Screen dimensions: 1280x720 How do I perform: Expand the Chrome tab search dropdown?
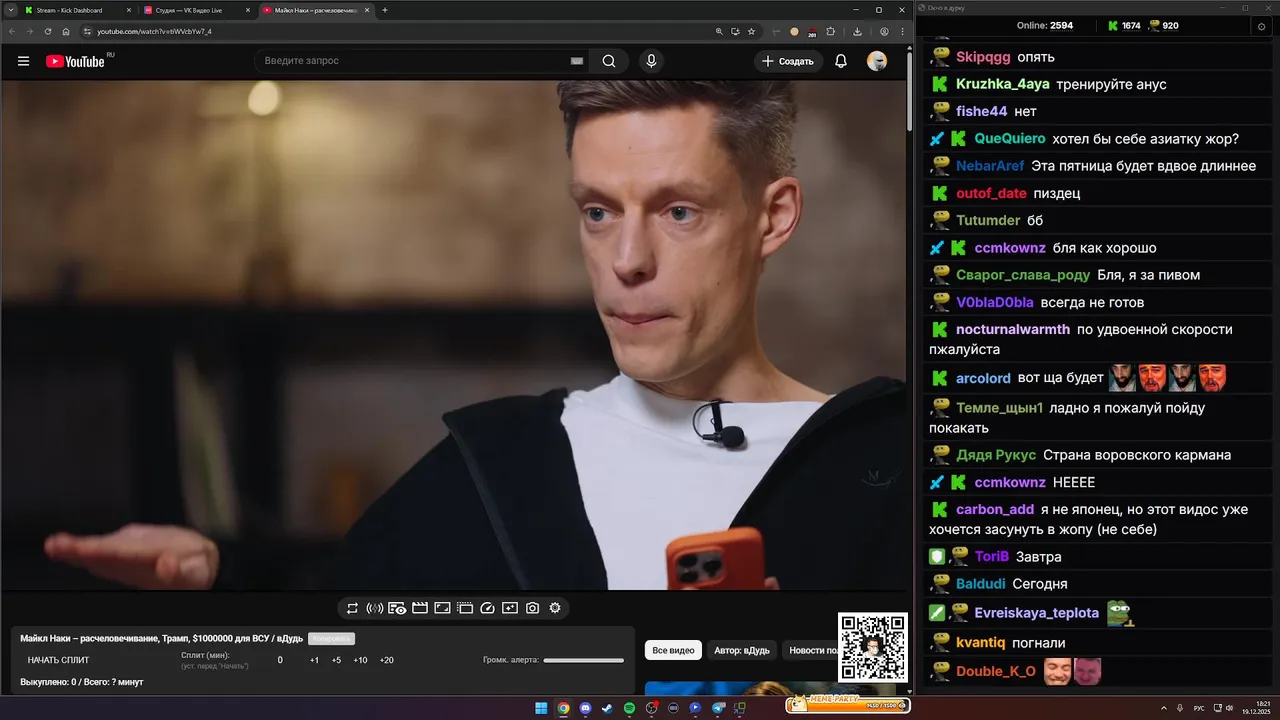[10, 10]
